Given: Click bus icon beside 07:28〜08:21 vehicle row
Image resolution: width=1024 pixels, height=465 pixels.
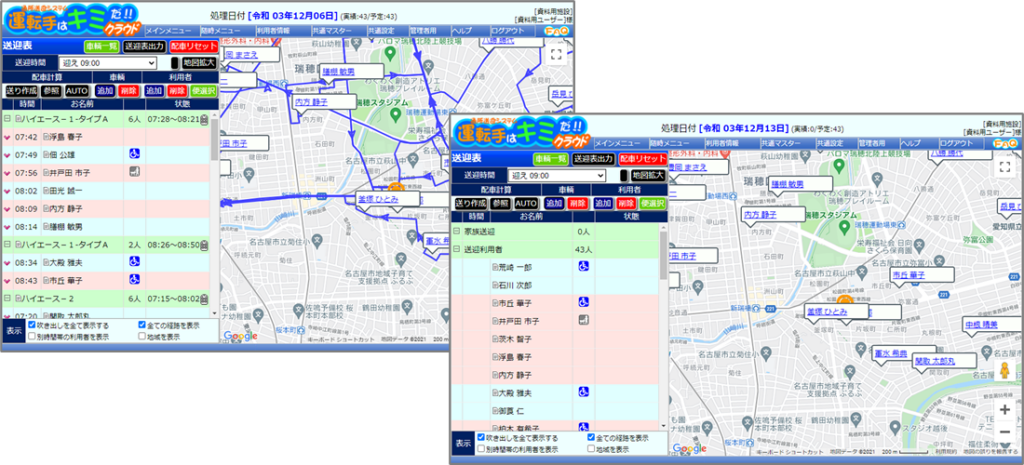Looking at the screenshot, I should pyautogui.click(x=204, y=119).
